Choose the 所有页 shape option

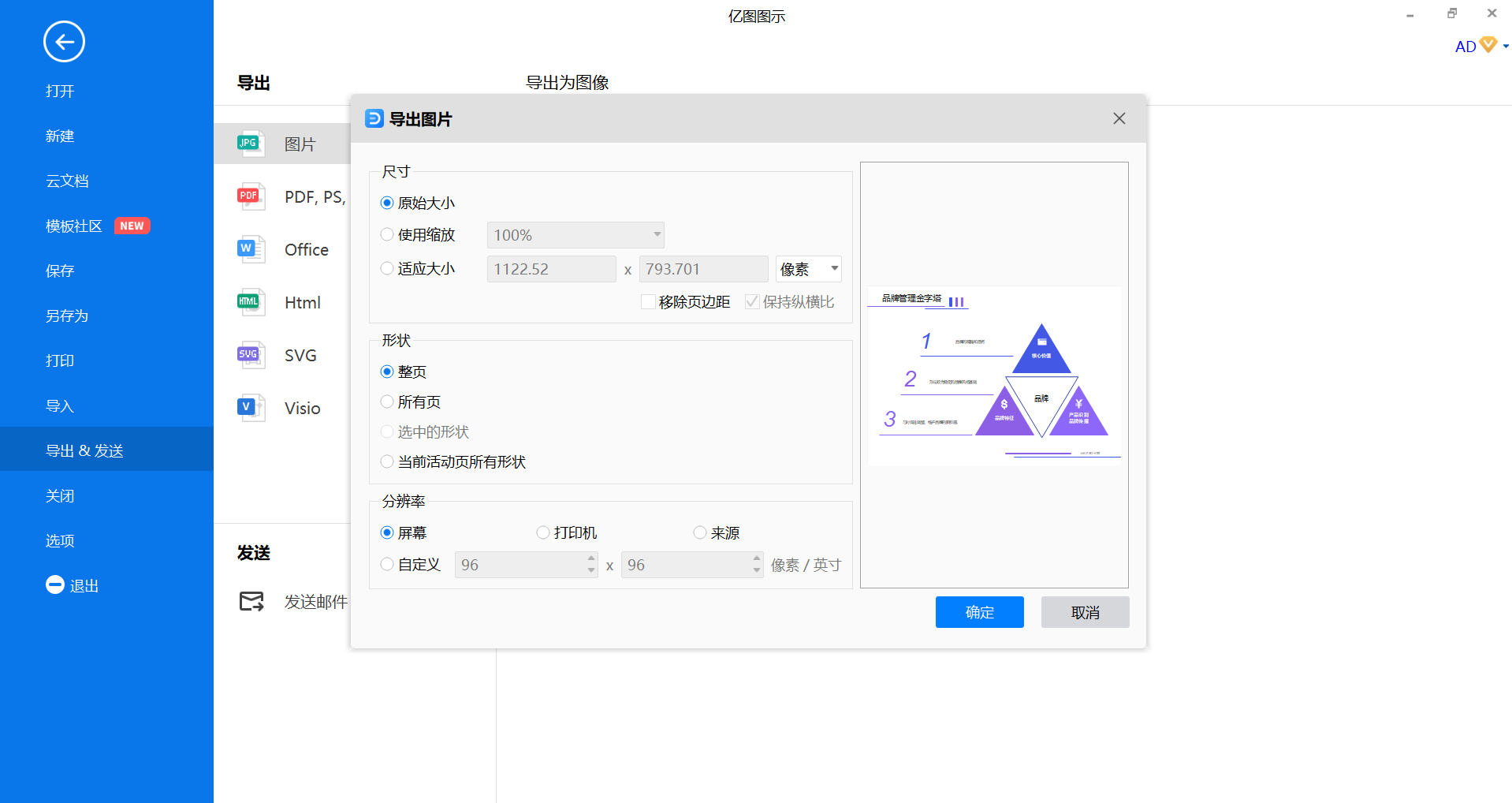click(x=387, y=401)
